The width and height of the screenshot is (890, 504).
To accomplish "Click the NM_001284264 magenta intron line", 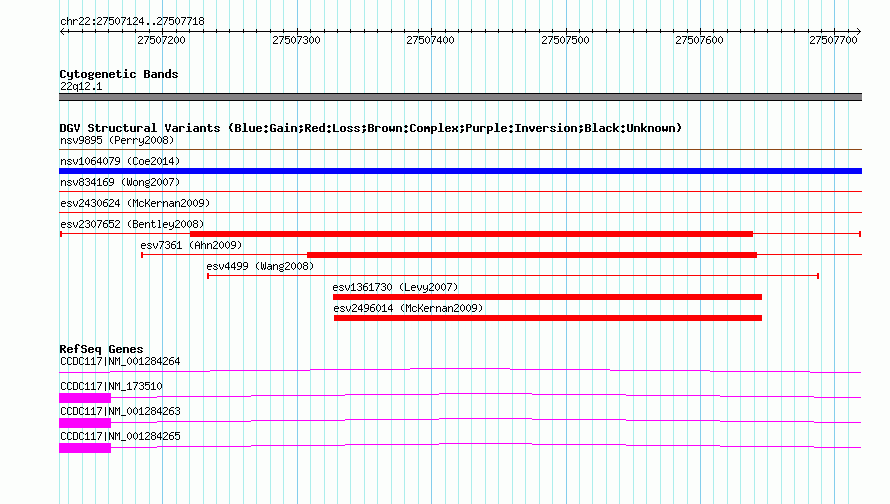I will [x=460, y=370].
